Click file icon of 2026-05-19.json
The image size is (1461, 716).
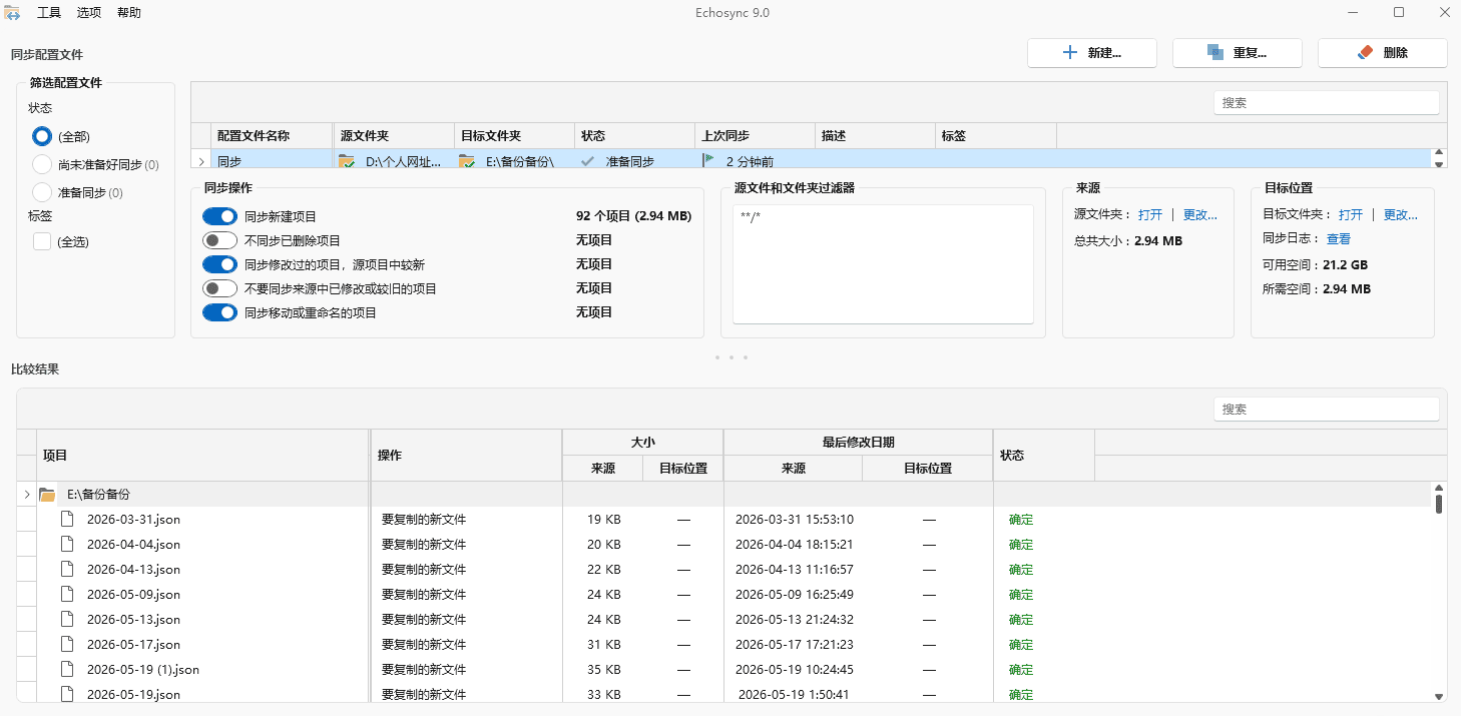pos(67,694)
